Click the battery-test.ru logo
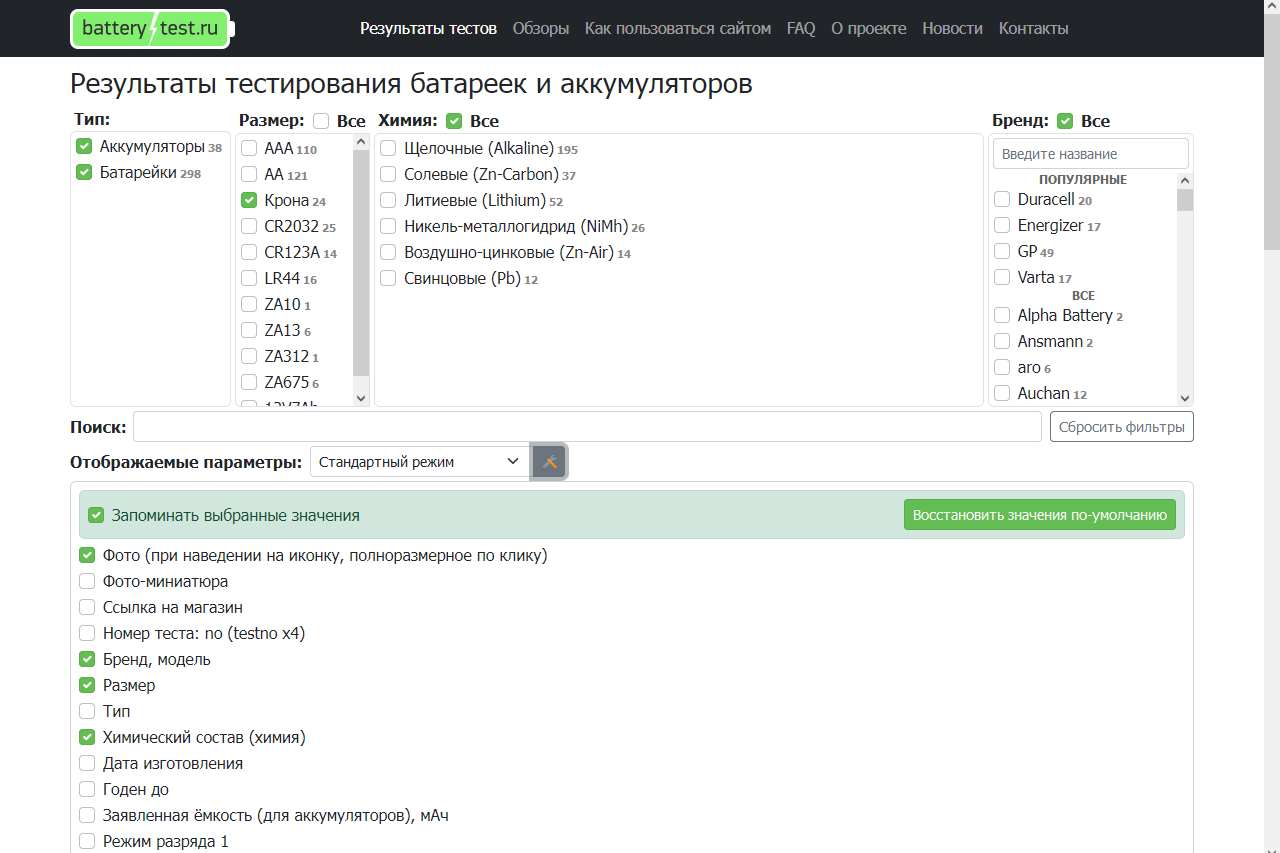Screen dimensions: 1280x853 pos(148,28)
